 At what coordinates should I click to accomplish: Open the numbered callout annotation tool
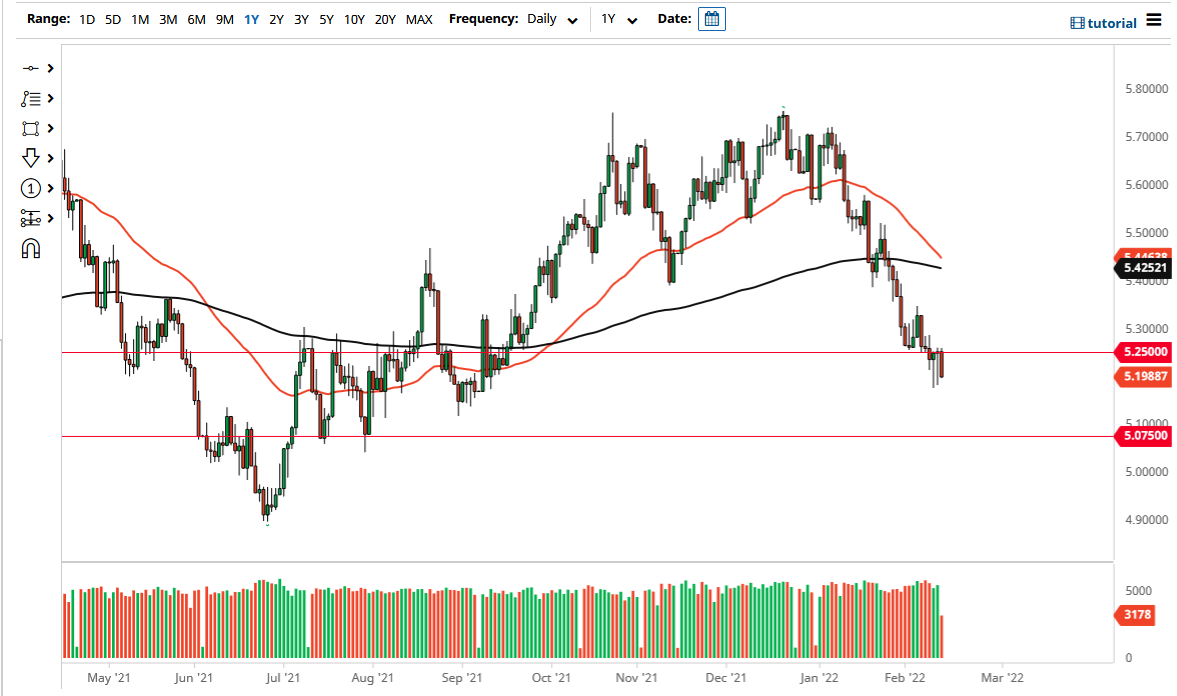pyautogui.click(x=31, y=188)
